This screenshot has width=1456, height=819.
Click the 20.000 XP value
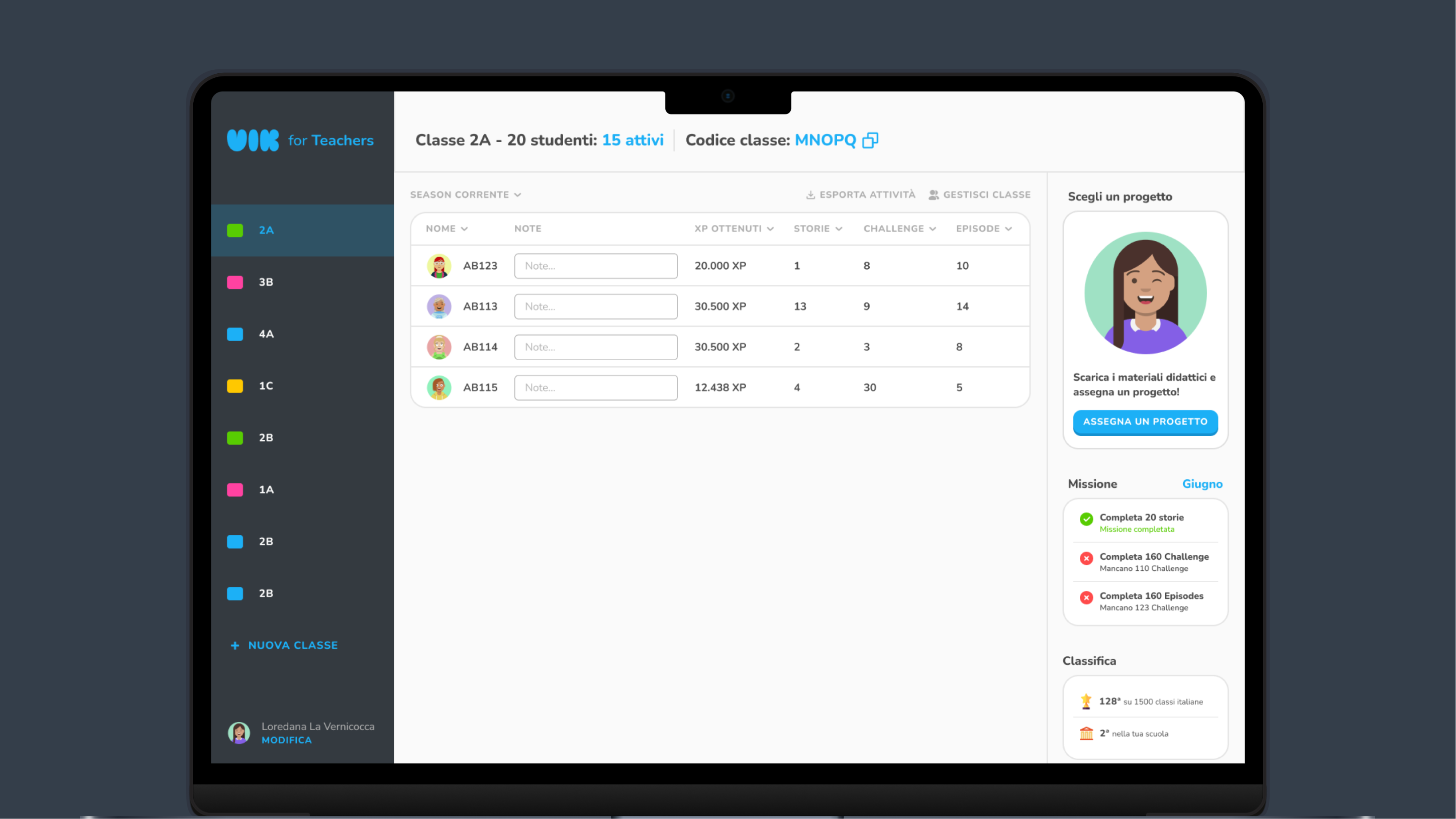(x=720, y=266)
